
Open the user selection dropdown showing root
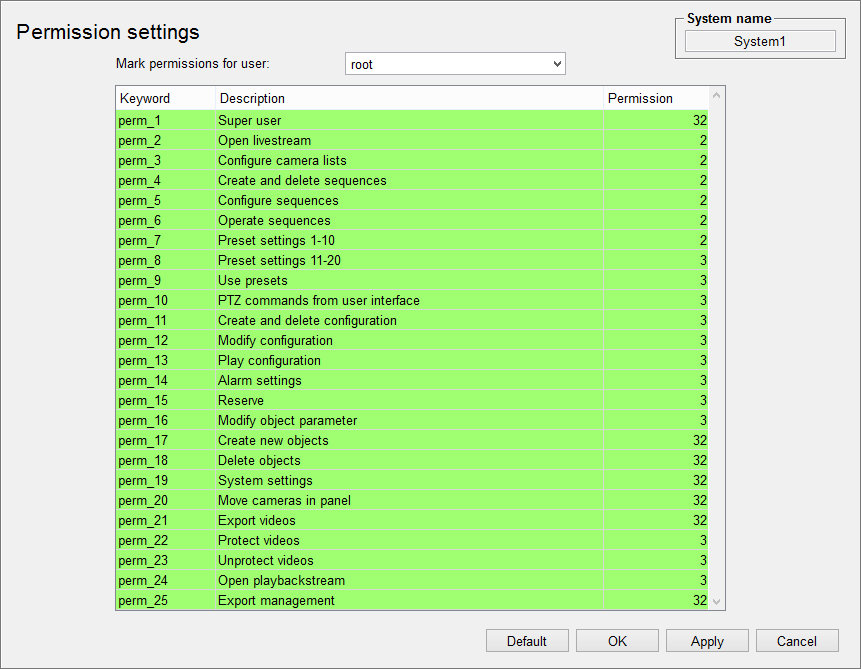tap(455, 64)
